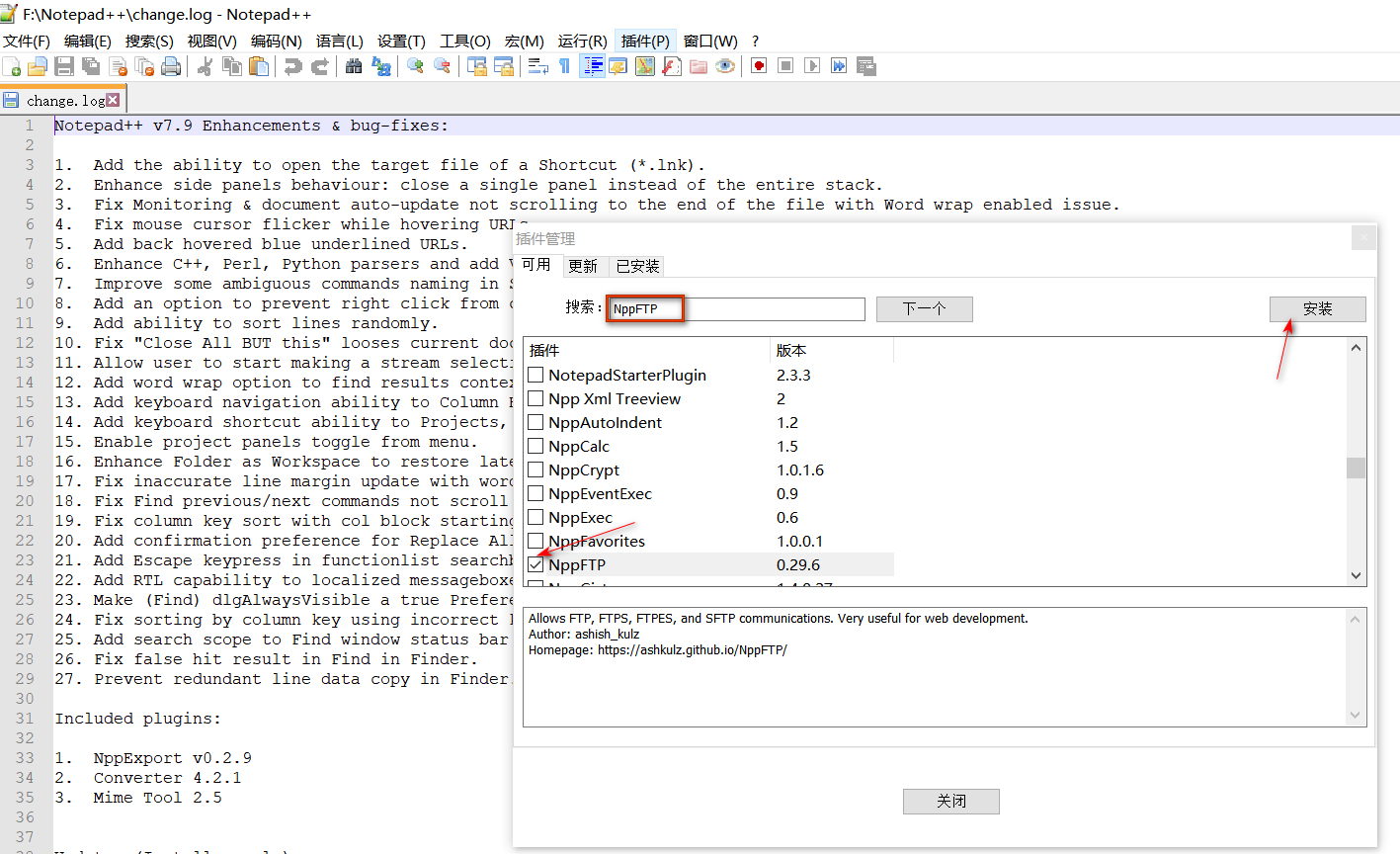Screen dimensions: 1400x854
Task: Run macro multiple times icon
Action: tap(839, 66)
